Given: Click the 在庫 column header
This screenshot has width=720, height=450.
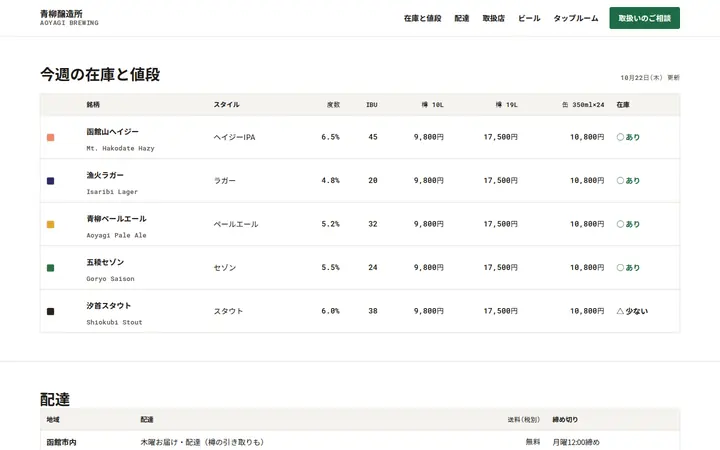Looking at the screenshot, I should [x=623, y=105].
